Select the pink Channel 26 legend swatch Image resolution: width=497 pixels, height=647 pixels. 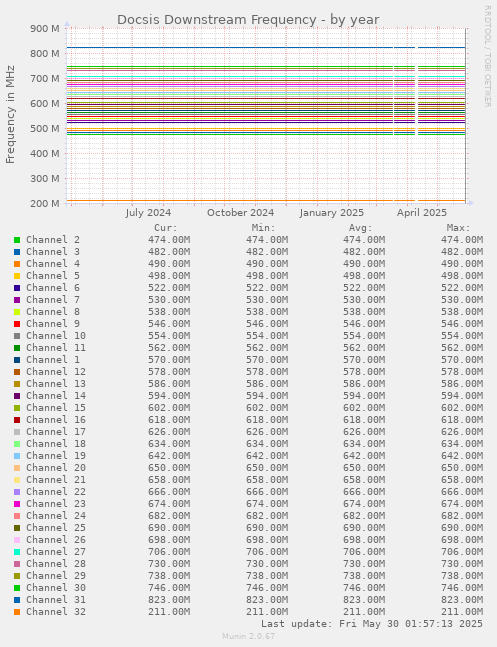click(x=17, y=540)
